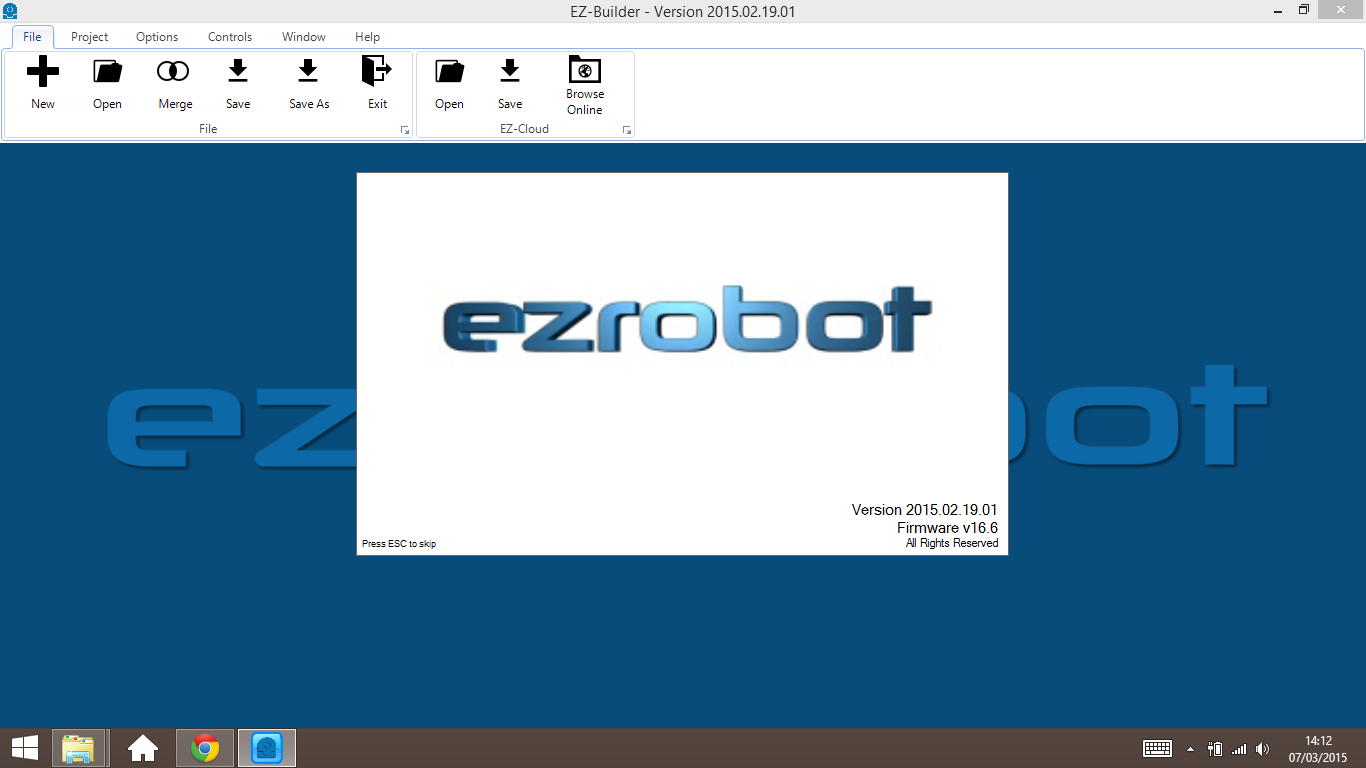Click the Merge project icon
The image size is (1366, 768).
174,80
